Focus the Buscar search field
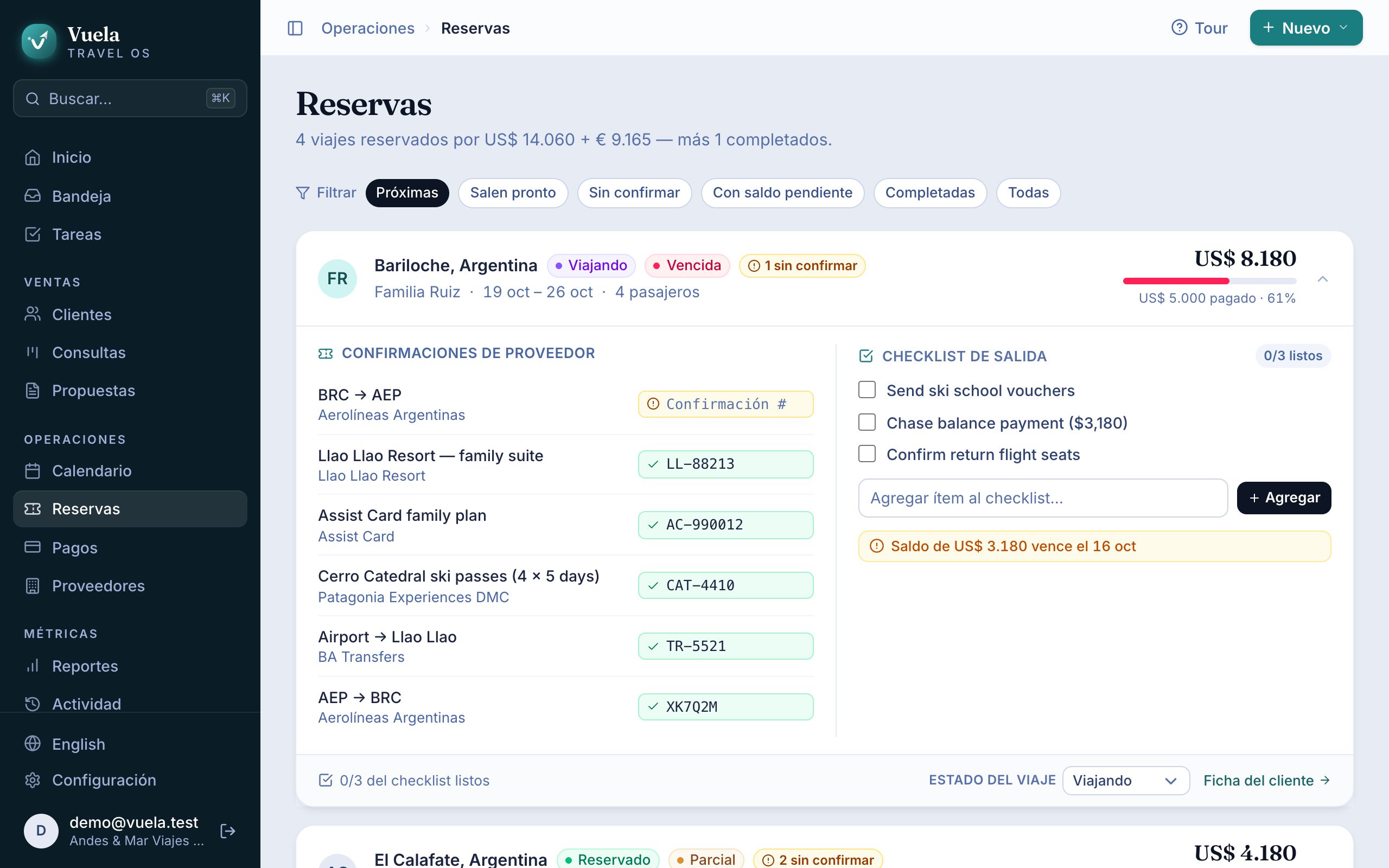Image resolution: width=1389 pixels, height=868 pixels. pyautogui.click(x=130, y=98)
